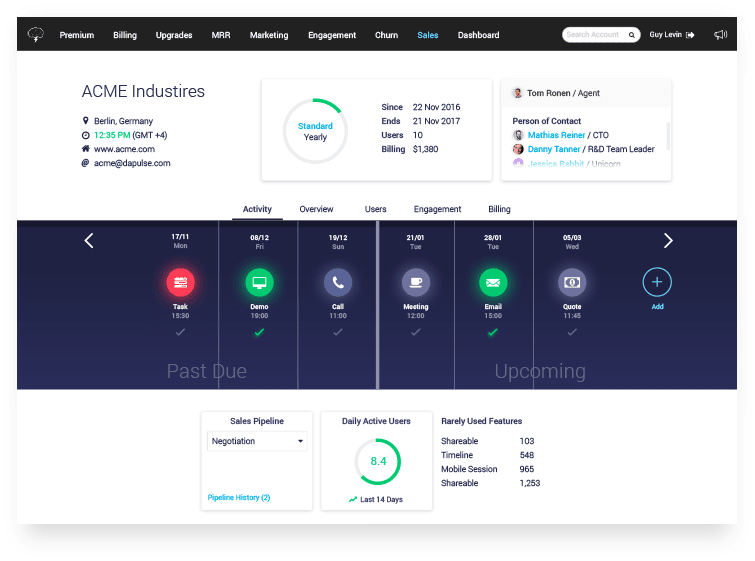Open the Pipeline History (2) link
Screen dimensions: 755x561
pyautogui.click(x=239, y=497)
